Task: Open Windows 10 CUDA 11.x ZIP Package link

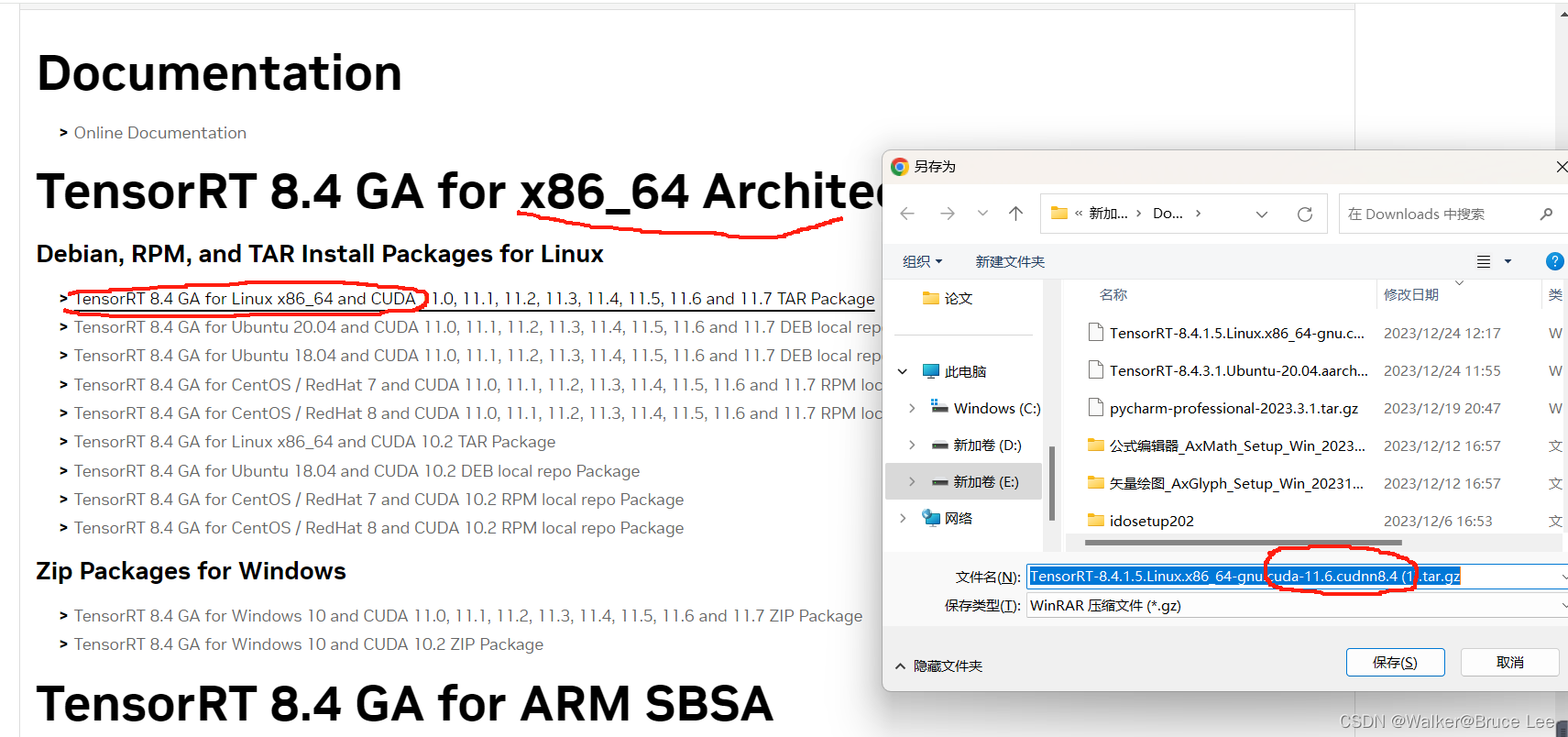Action: coord(468,616)
